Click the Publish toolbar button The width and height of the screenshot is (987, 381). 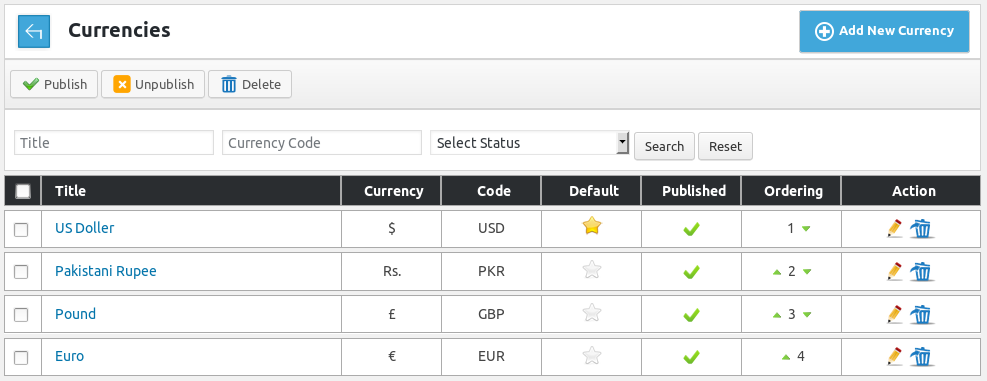point(54,84)
